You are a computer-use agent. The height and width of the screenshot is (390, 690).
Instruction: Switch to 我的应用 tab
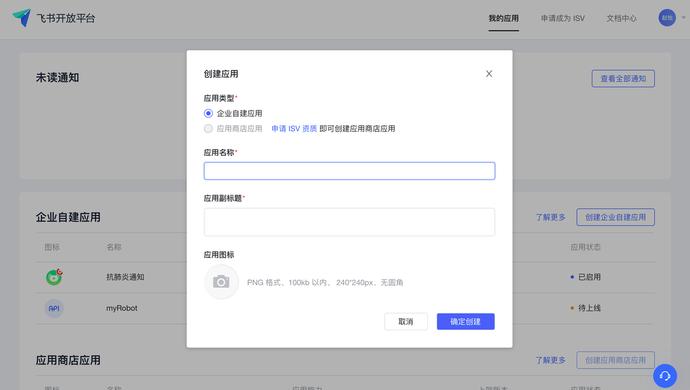(503, 18)
